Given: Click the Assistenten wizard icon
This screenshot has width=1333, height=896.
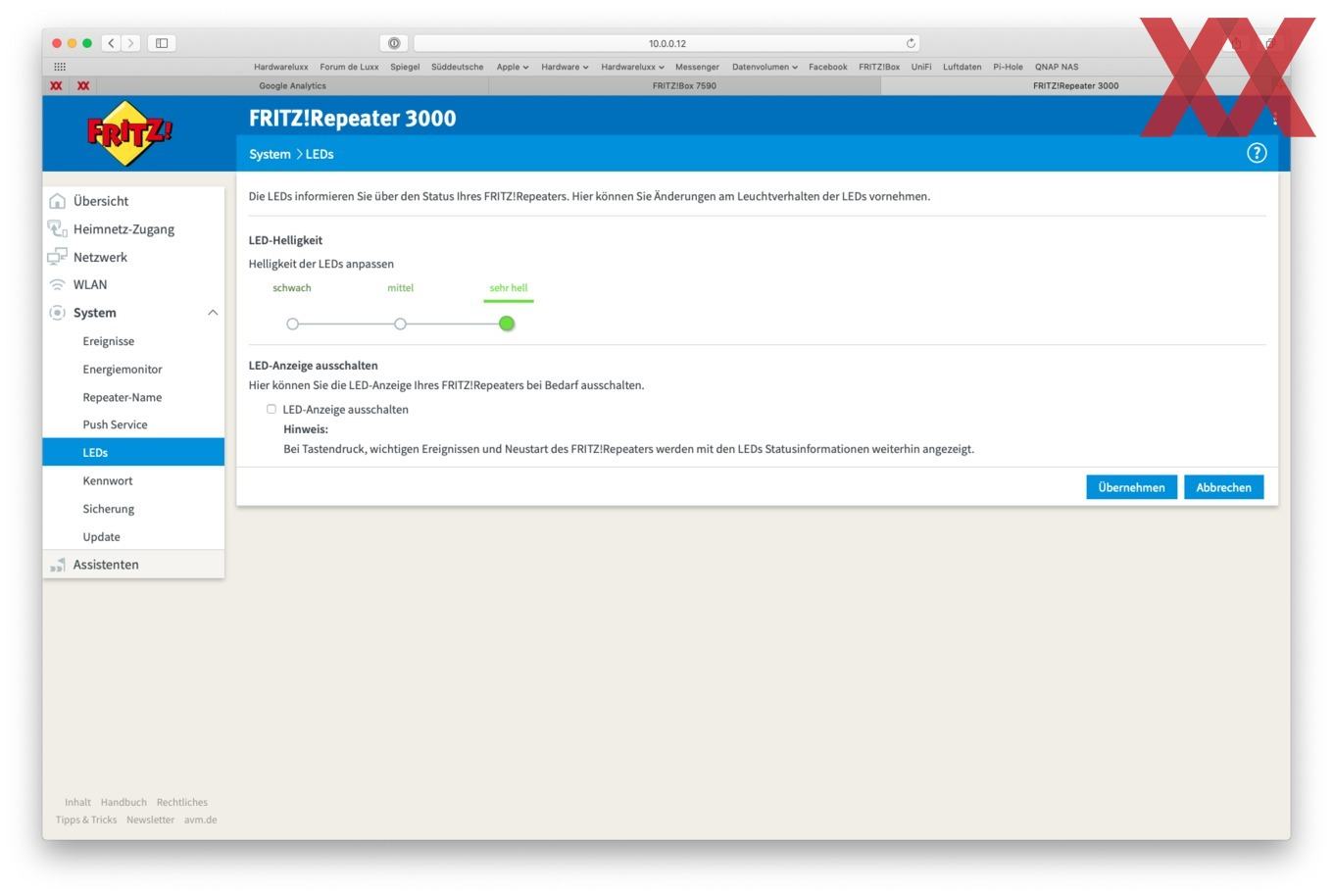Looking at the screenshot, I should [x=58, y=565].
